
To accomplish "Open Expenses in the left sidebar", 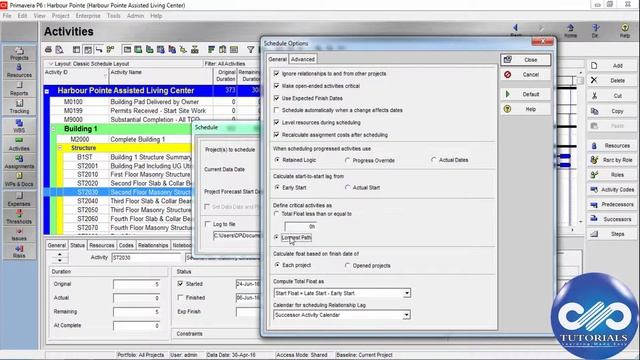I will (x=19, y=199).
